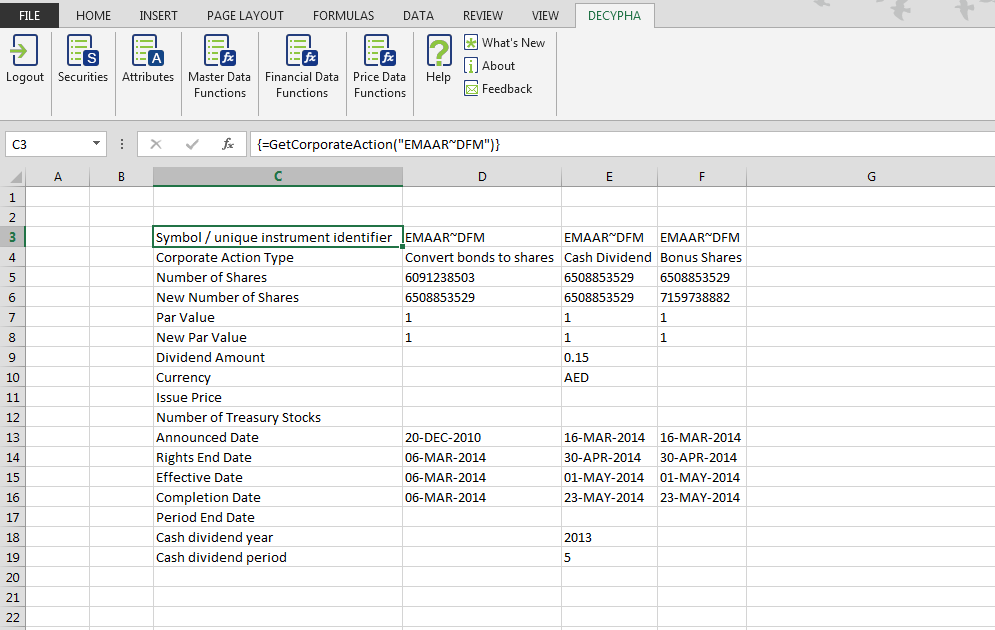Open the Attributes icon button
The height and width of the screenshot is (630, 995).
[x=148, y=51]
